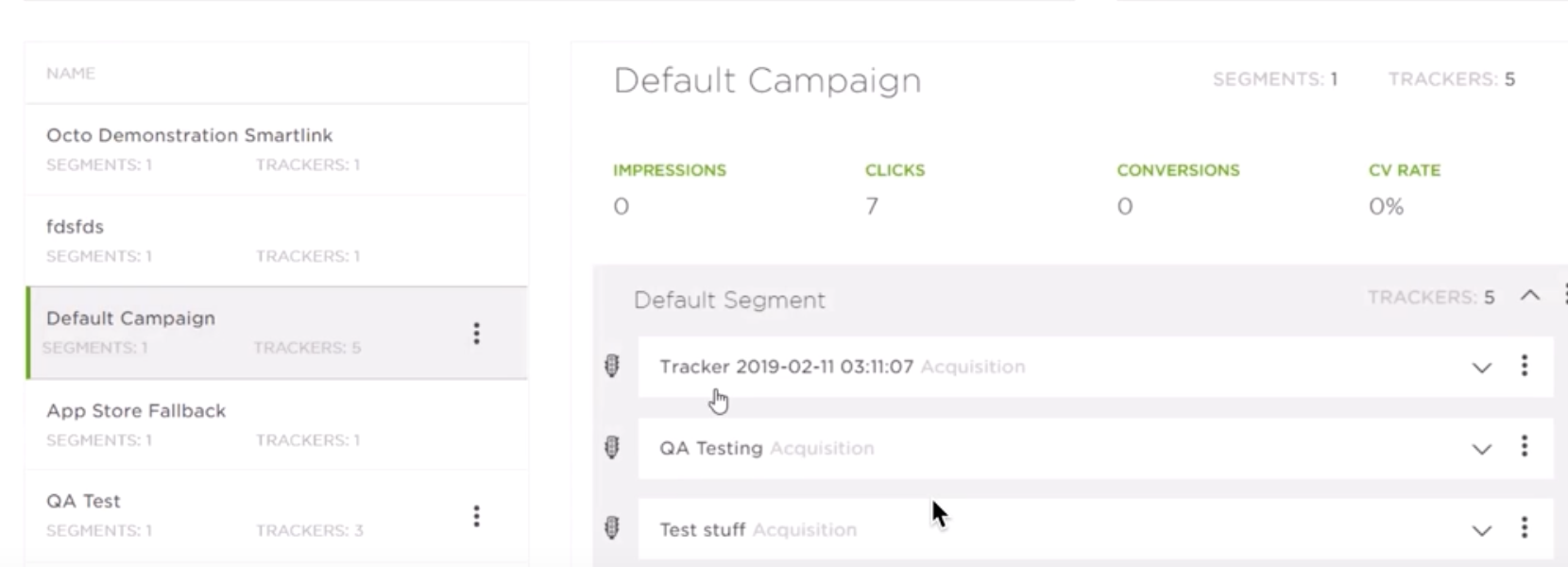
Task: Open options menu for Tracker 2019-02-11 row
Action: pos(1524,366)
